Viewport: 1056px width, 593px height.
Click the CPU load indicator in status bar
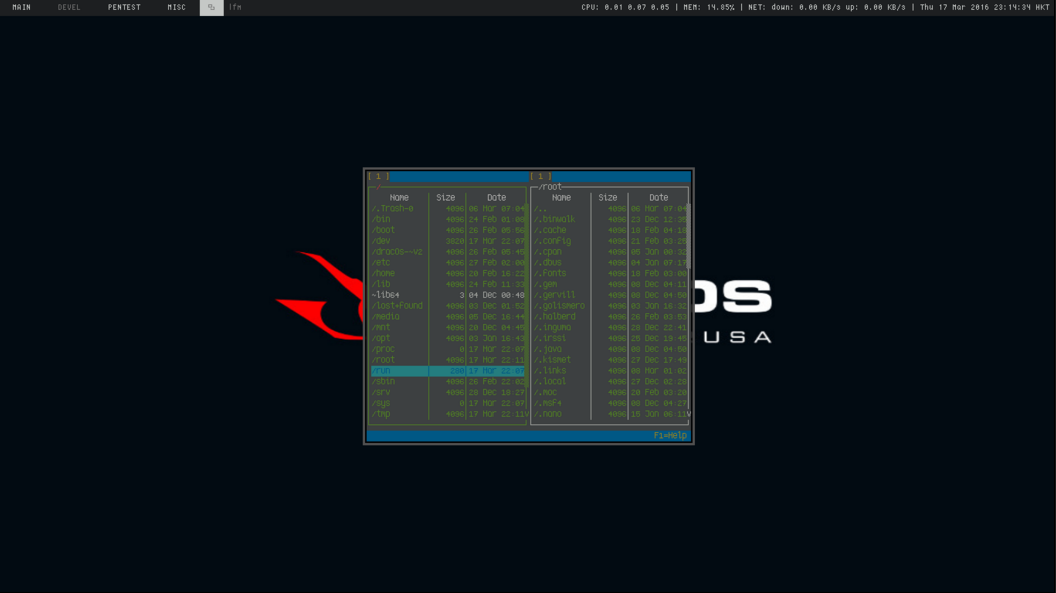[625, 7]
